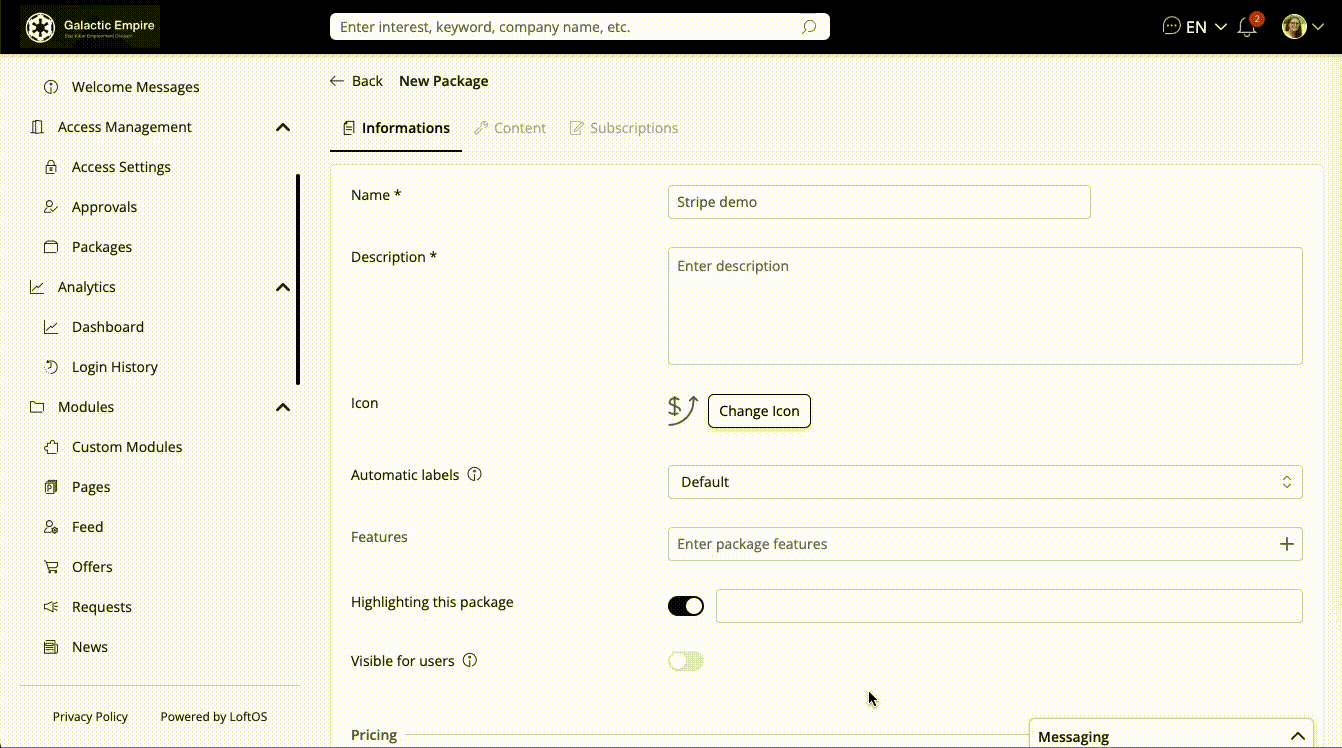Add feature with the plus icon
The image size is (1342, 748).
(x=1286, y=544)
